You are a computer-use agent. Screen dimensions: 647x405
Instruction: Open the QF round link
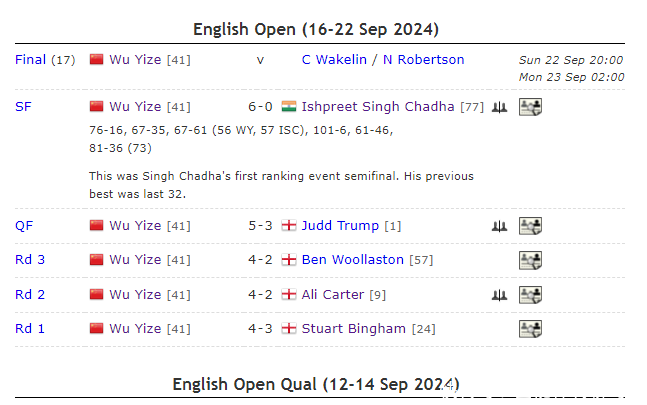24,226
